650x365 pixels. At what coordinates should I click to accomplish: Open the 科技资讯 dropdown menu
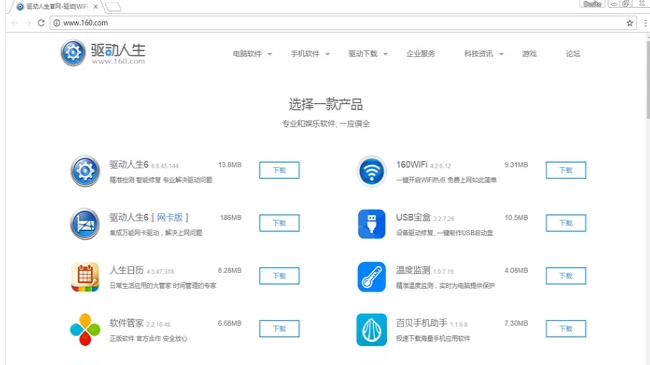[484, 54]
